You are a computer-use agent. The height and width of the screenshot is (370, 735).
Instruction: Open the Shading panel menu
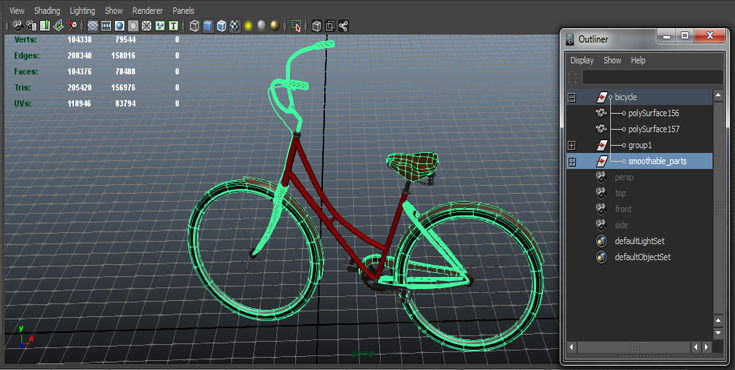click(47, 10)
